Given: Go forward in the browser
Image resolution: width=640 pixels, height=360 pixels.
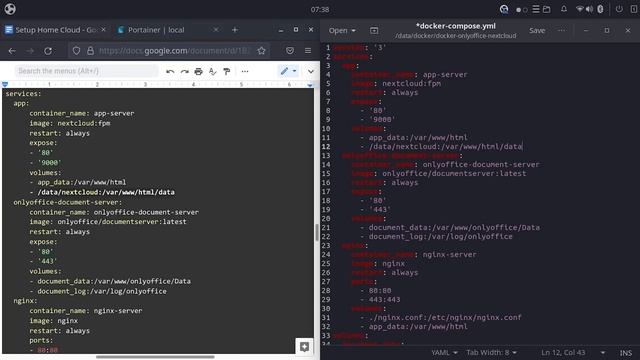Looking at the screenshot, I should pos(30,51).
